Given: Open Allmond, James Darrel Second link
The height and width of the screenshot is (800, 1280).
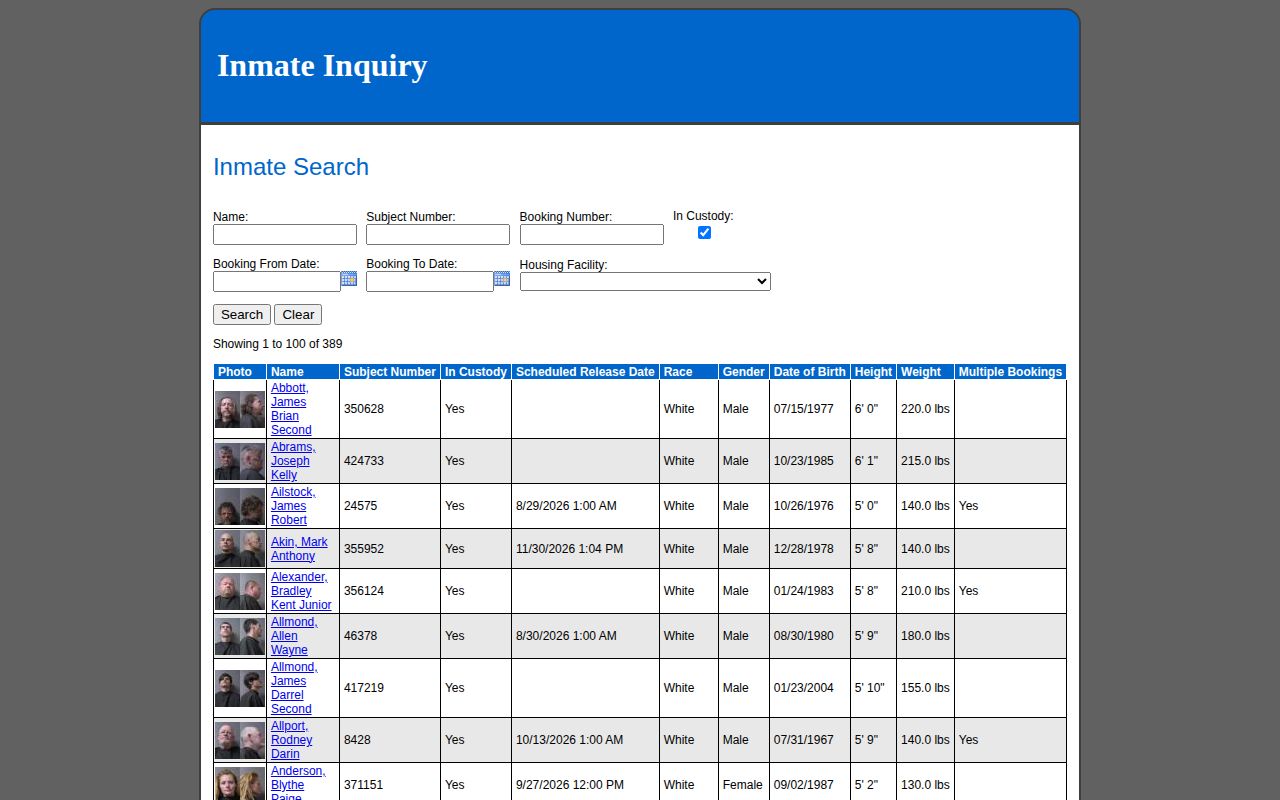Looking at the screenshot, I should point(294,688).
